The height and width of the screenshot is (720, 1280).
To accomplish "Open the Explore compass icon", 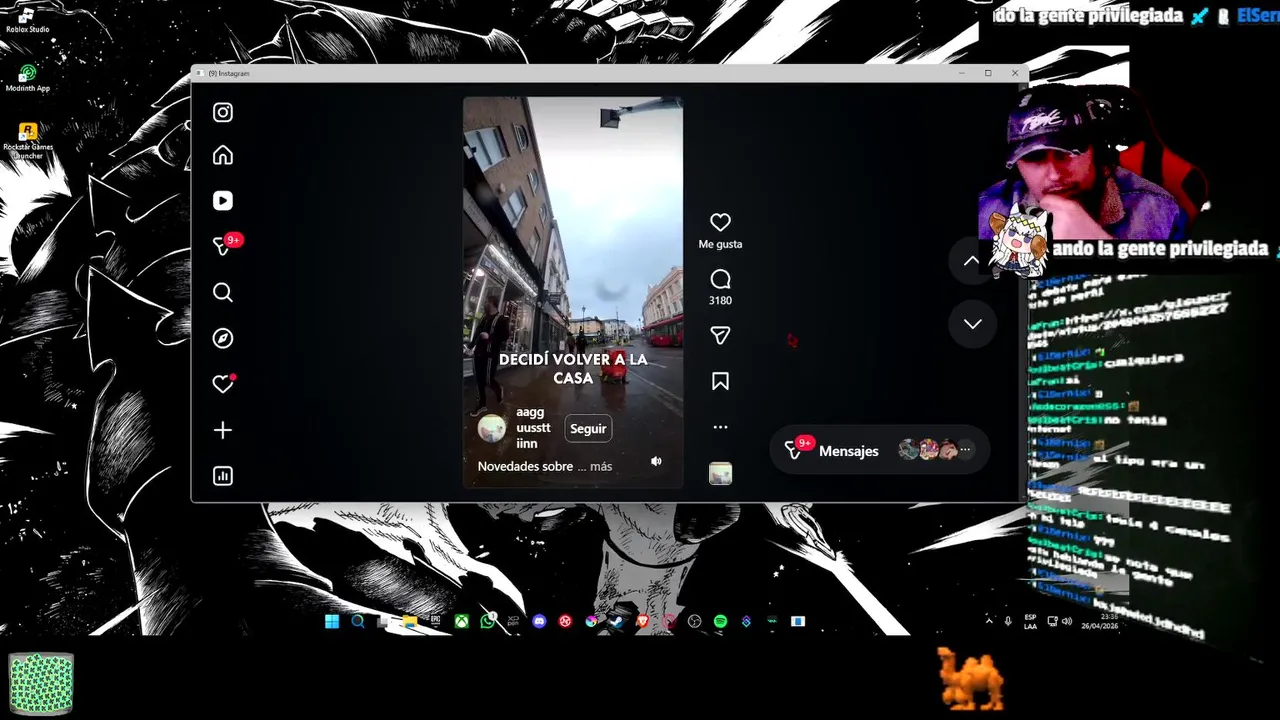I will click(223, 338).
